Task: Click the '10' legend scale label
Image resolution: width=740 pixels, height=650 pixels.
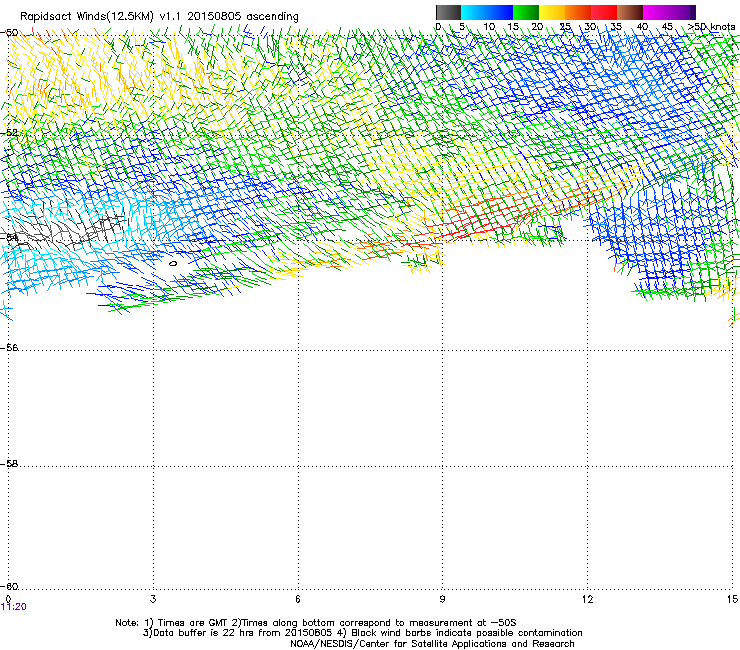Action: pyautogui.click(x=489, y=27)
